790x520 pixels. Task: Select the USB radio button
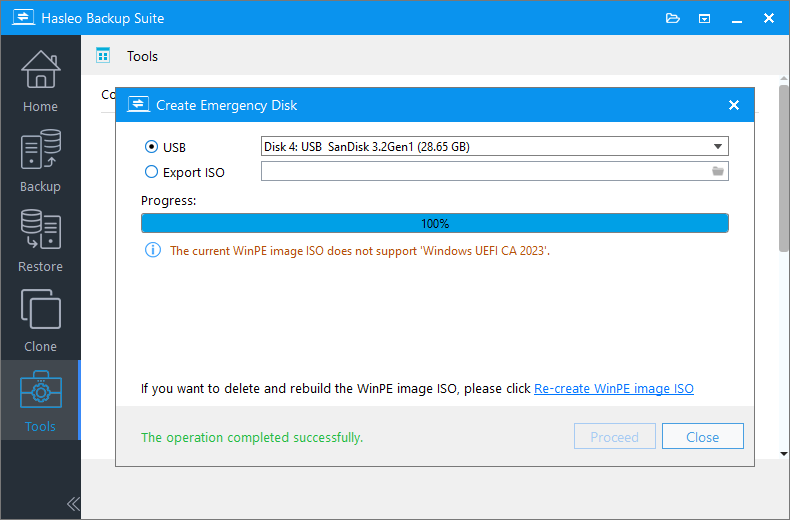coord(151,147)
